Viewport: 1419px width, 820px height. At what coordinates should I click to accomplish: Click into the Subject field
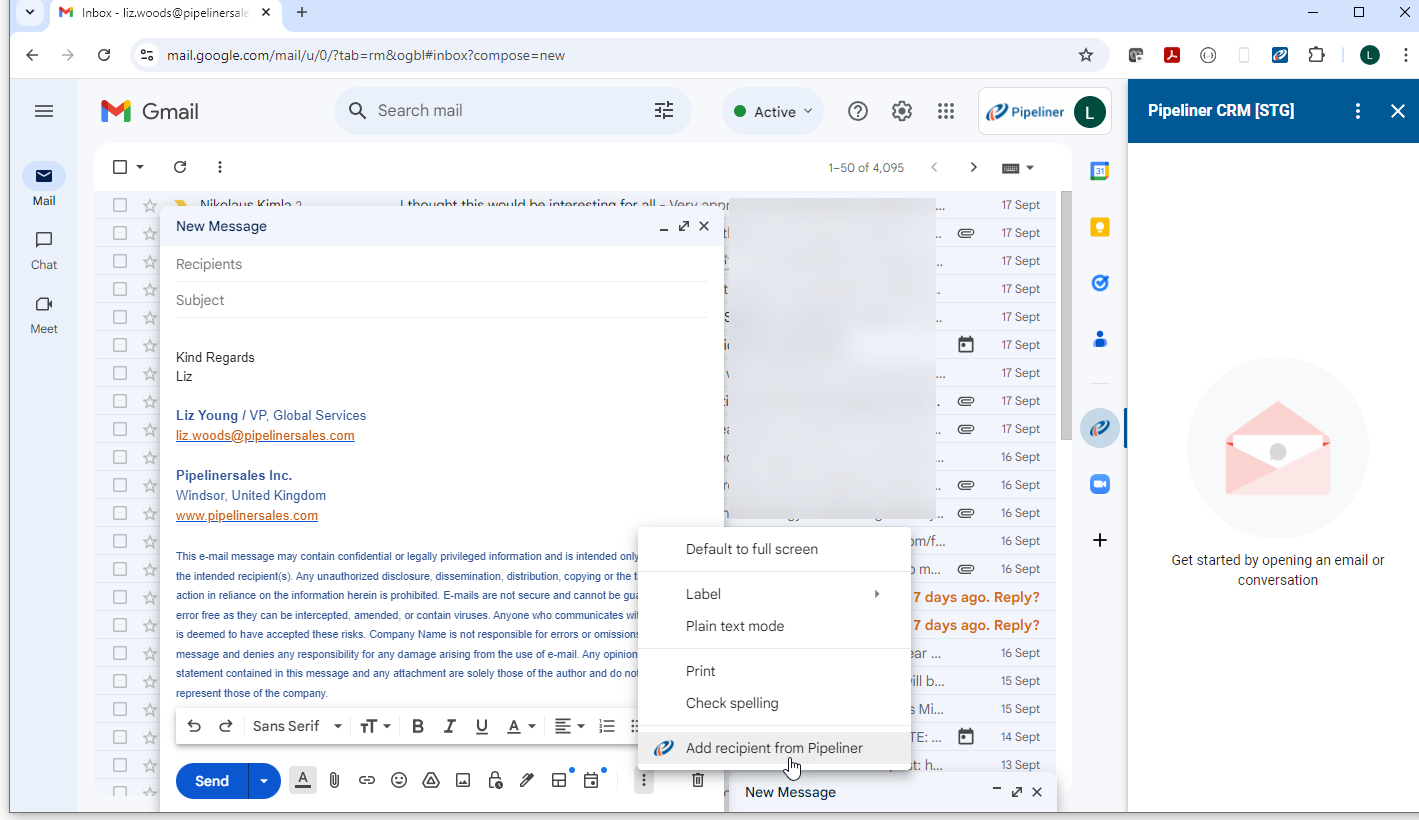pyautogui.click(x=440, y=300)
